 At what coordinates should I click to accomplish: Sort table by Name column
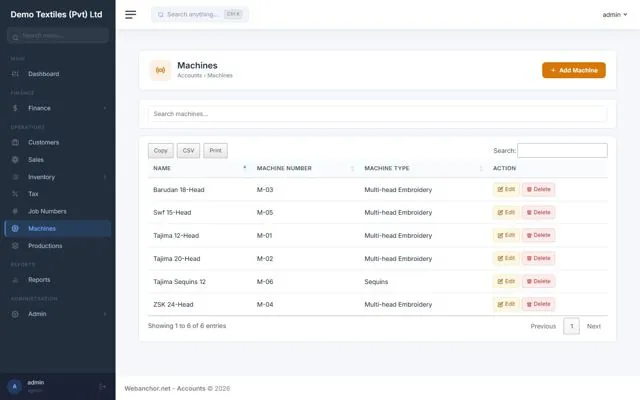point(199,168)
